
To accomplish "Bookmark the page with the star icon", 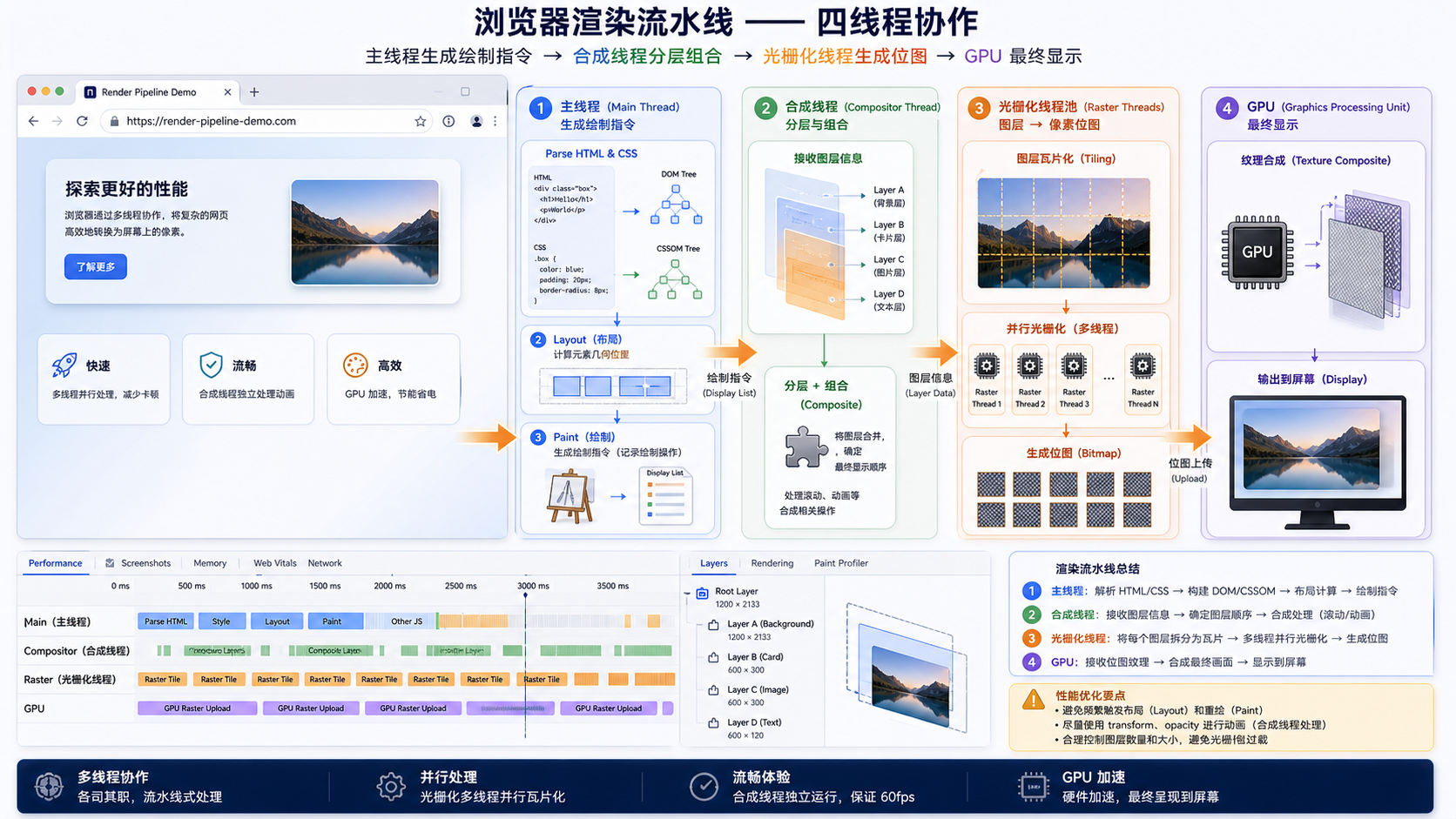I will click(421, 121).
